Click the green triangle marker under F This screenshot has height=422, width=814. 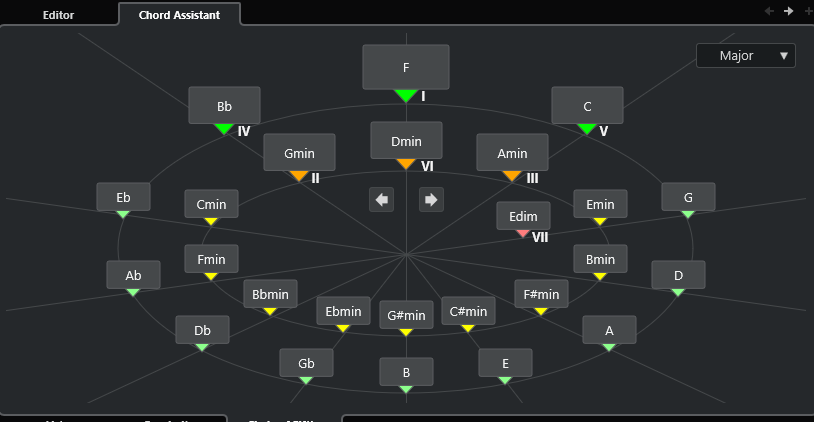[405, 96]
